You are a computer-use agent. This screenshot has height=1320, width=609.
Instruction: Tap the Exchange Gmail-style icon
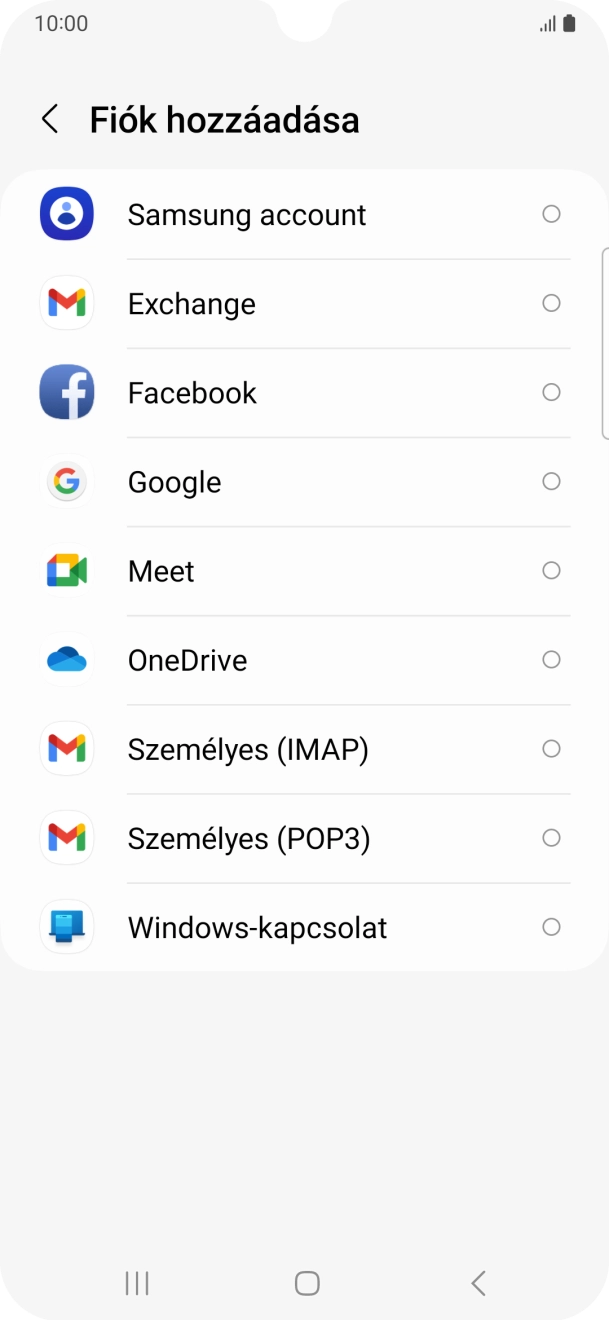(x=66, y=303)
